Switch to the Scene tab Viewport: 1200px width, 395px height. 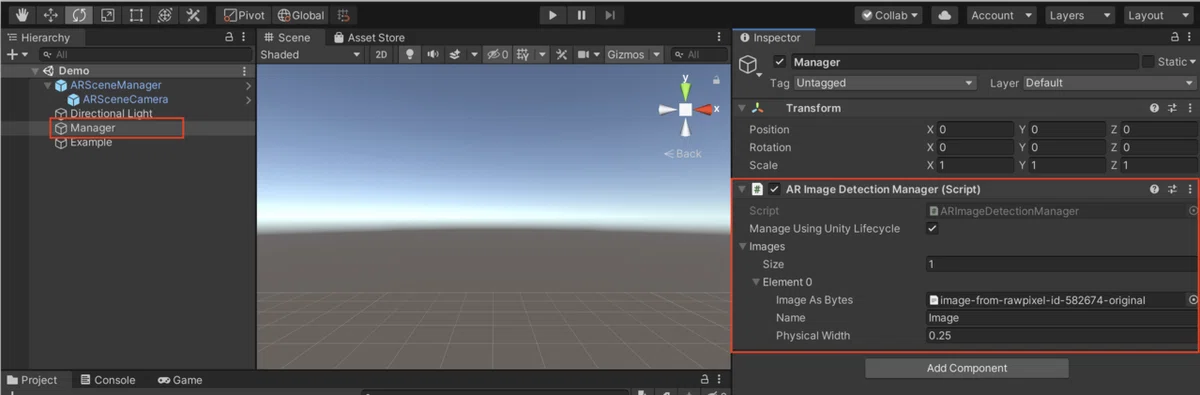coord(287,37)
